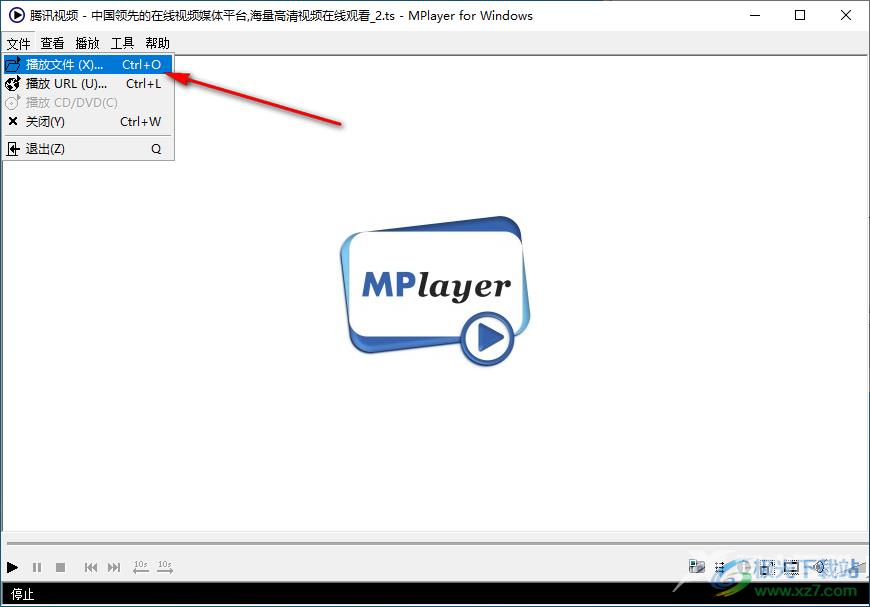This screenshot has width=870, height=607.
Task: Click the 停止 status text
Action: click(x=22, y=594)
